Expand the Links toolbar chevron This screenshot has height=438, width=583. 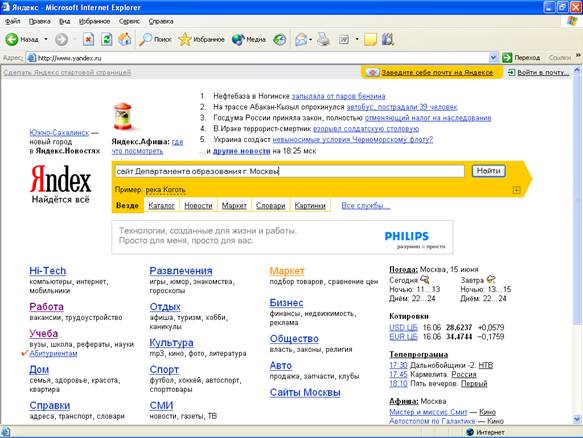pos(578,55)
